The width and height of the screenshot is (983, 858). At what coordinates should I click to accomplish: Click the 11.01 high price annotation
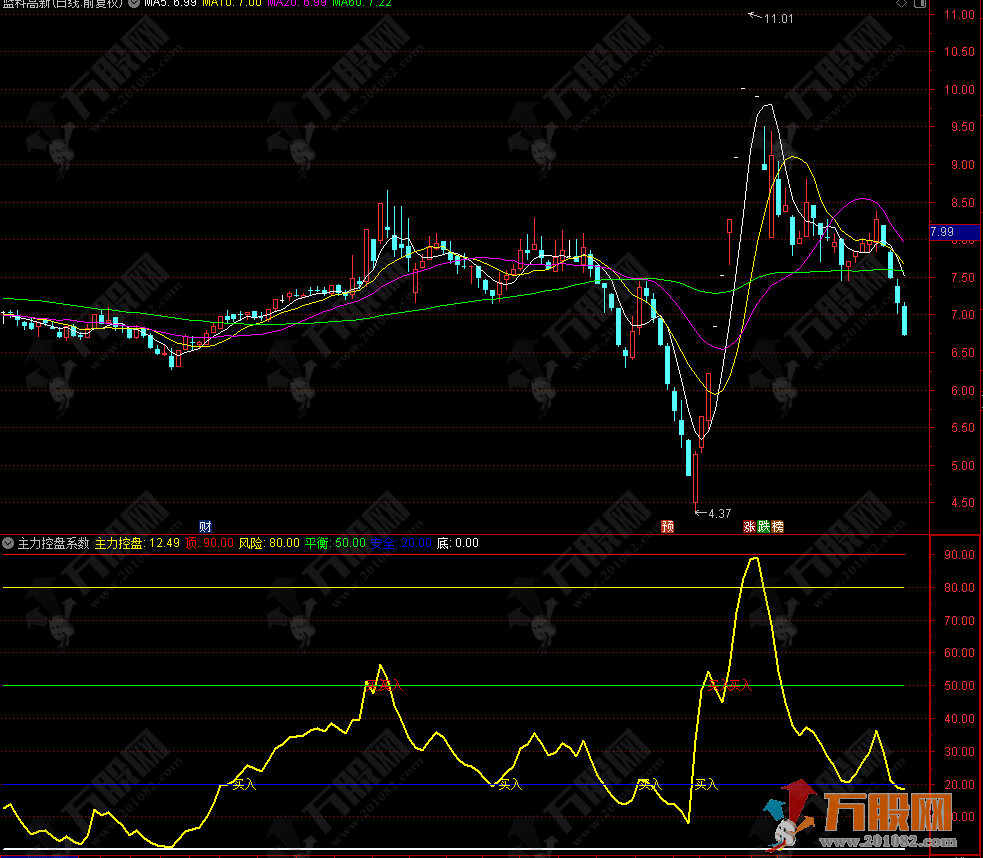coord(779,19)
